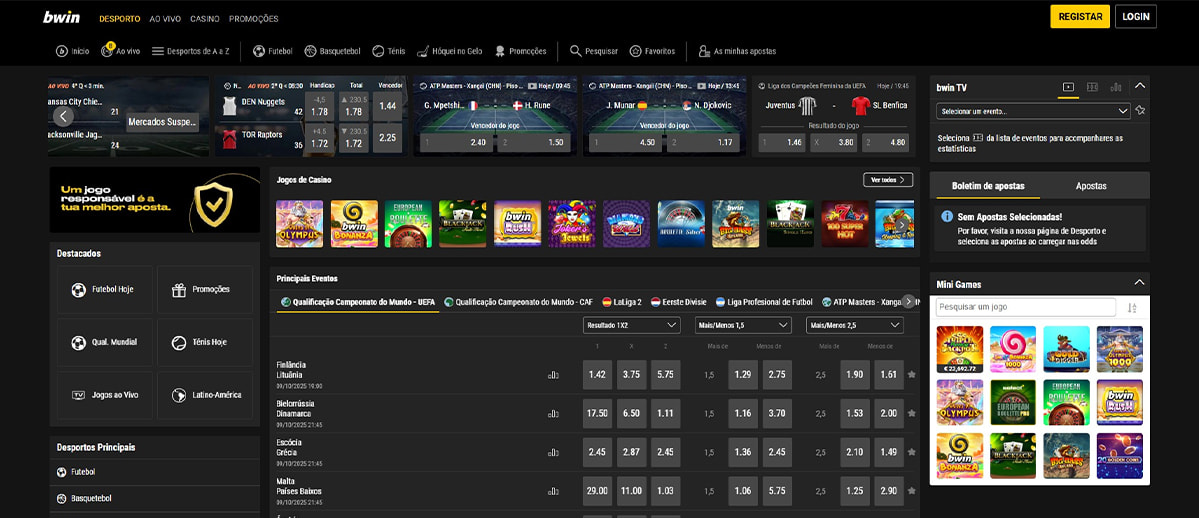Open stats icon for Finlândia Lituânia

553,375
